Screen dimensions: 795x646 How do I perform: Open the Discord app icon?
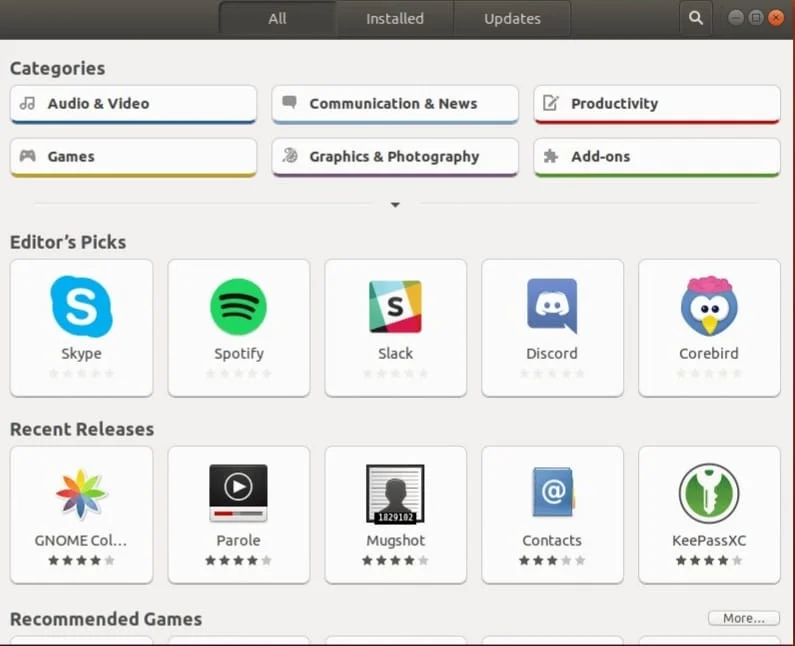pyautogui.click(x=552, y=306)
